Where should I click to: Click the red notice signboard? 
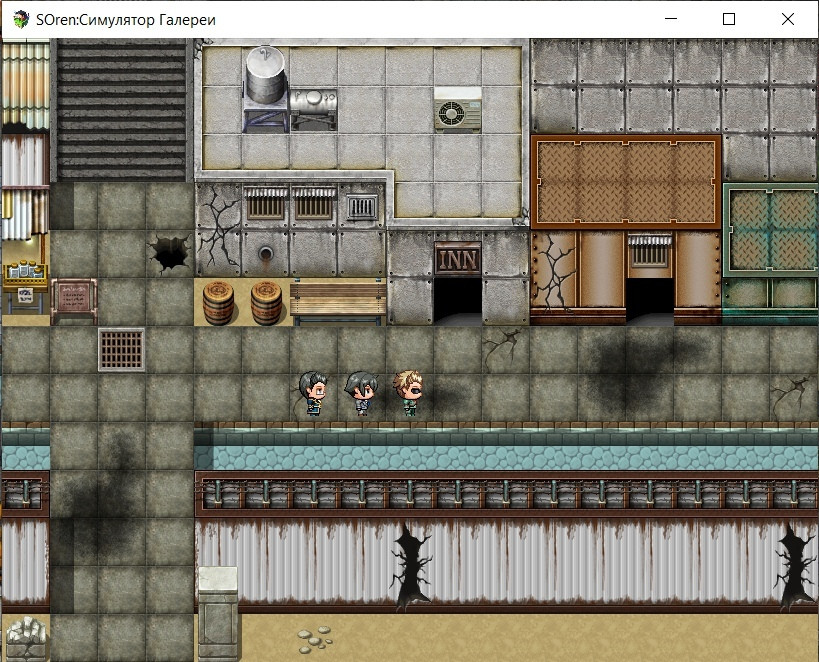coord(74,300)
